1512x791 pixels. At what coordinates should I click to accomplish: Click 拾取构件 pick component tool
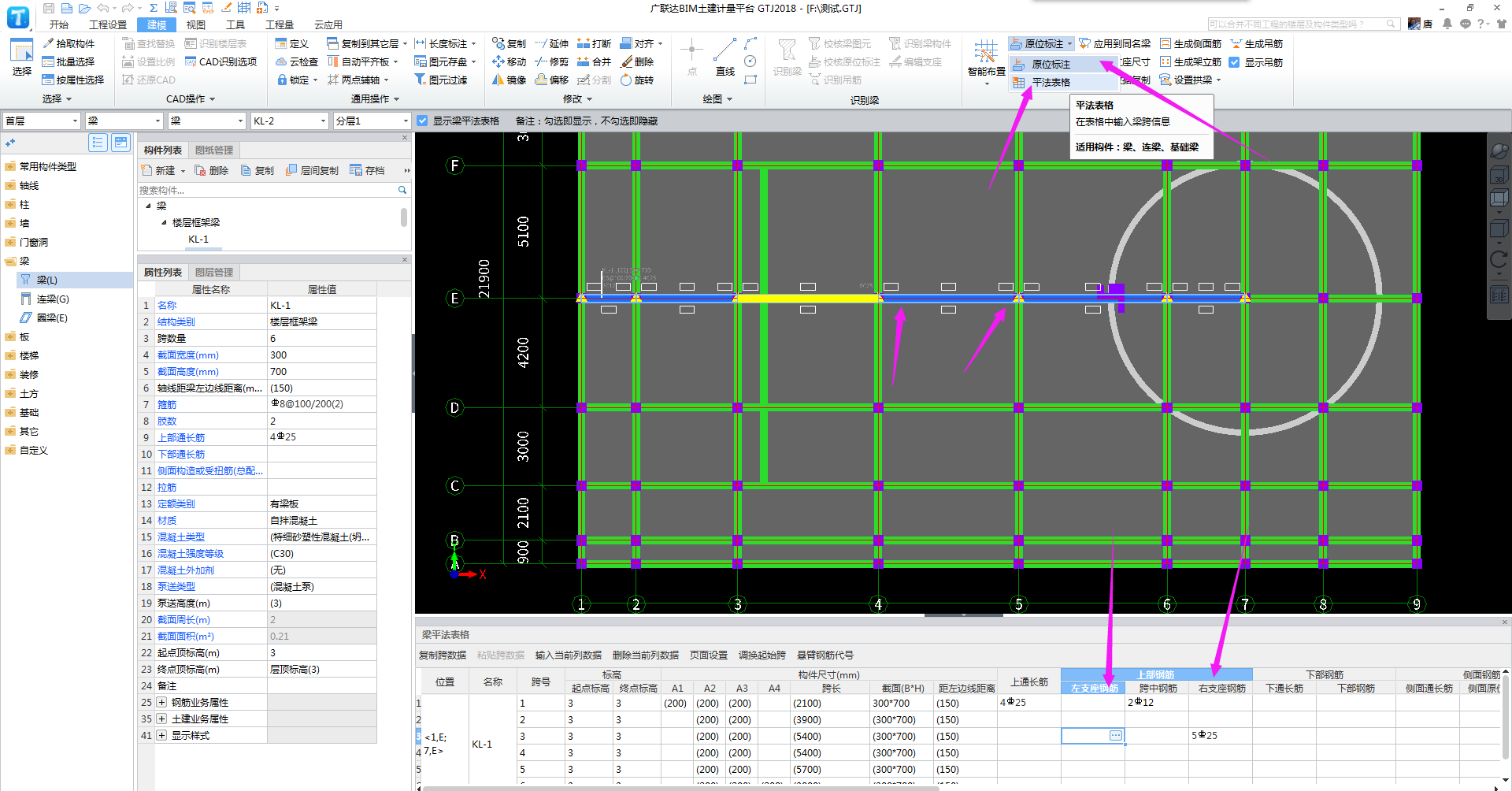tap(69, 43)
